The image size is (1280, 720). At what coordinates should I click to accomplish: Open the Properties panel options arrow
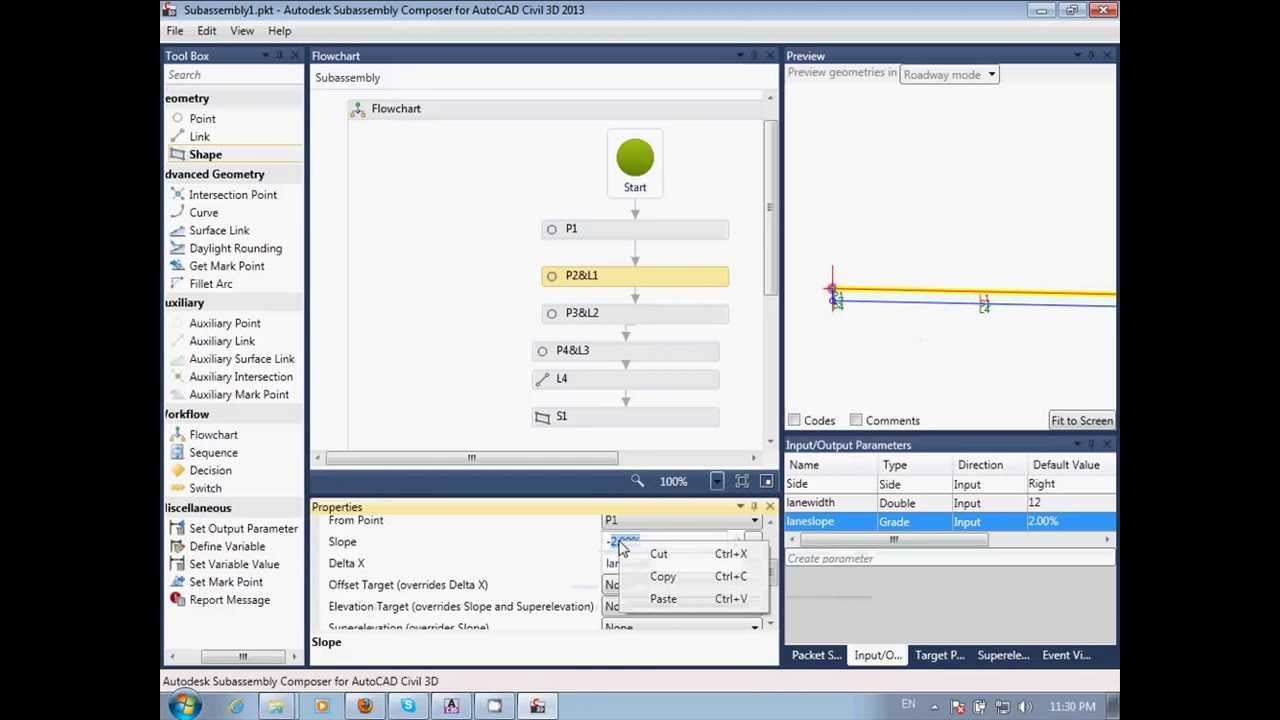coord(740,507)
